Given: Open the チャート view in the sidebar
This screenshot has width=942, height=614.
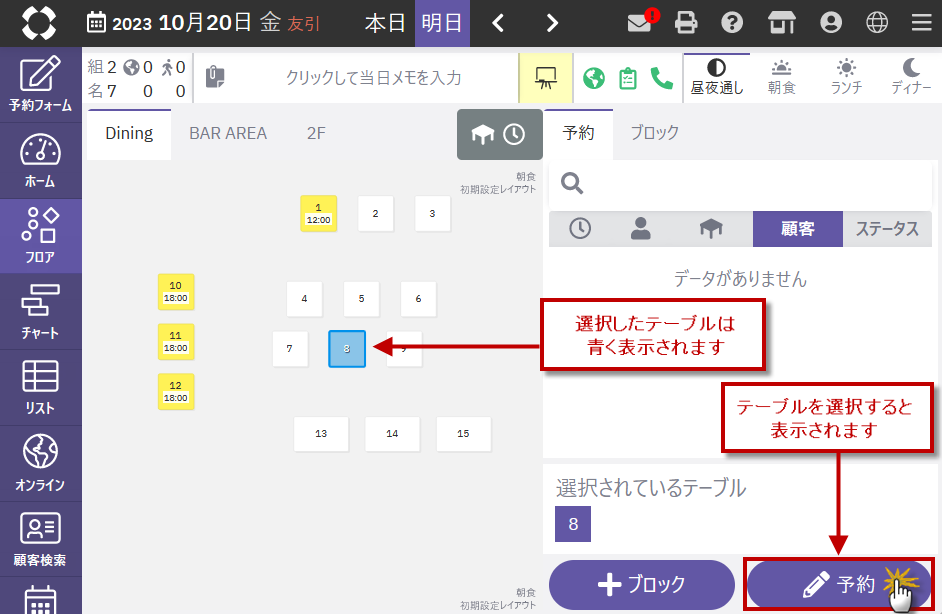Looking at the screenshot, I should pyautogui.click(x=40, y=311).
